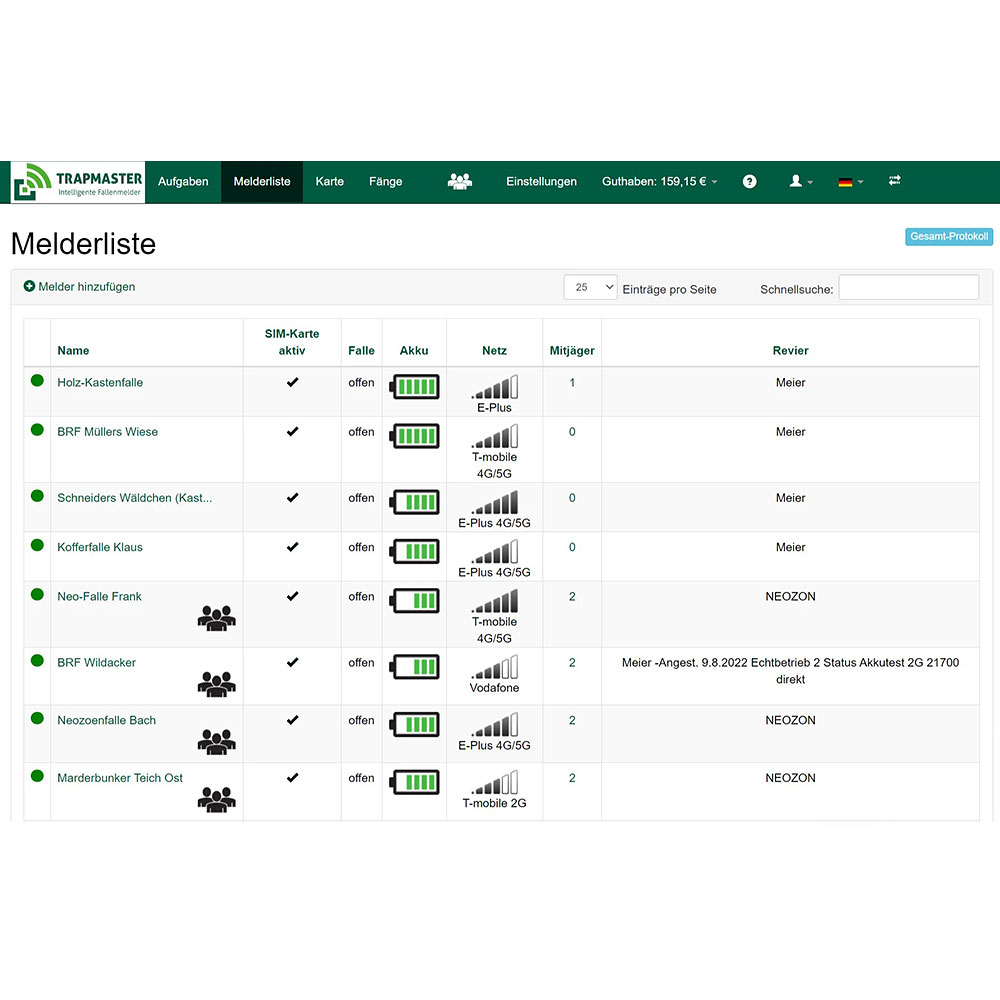1000x1000 pixels.
Task: Click the green status dot for Kofferfalle Klaus
Action: 37,545
